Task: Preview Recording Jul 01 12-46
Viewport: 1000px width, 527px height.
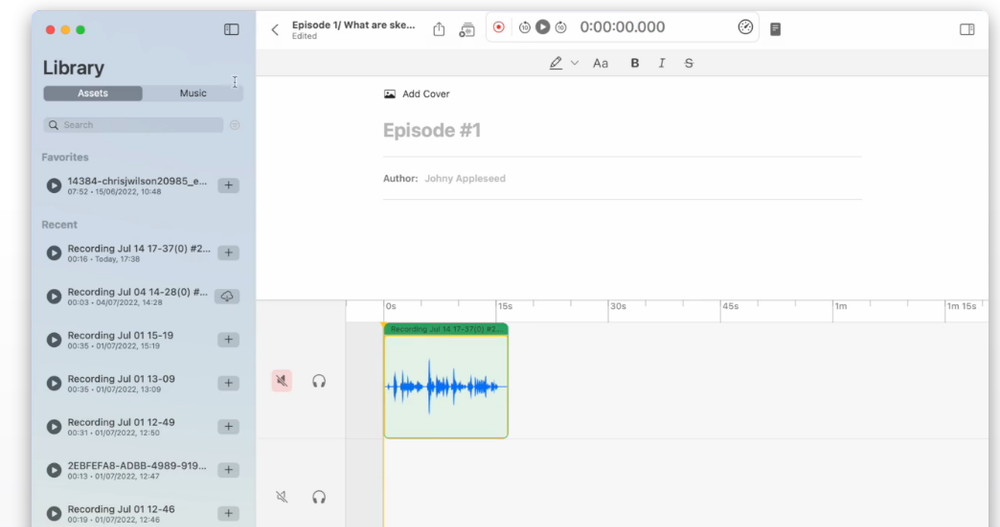Action: [54, 514]
